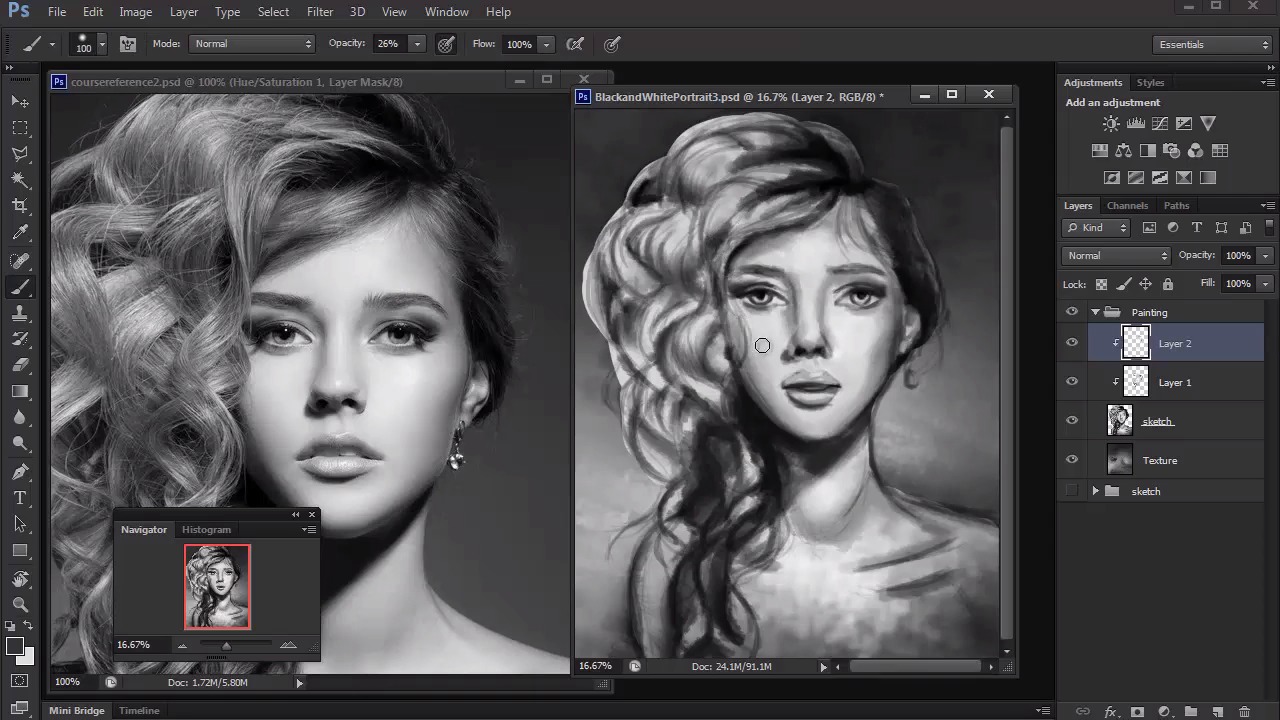Switch to the Styles tab
The height and width of the screenshot is (720, 1280).
[1150, 82]
